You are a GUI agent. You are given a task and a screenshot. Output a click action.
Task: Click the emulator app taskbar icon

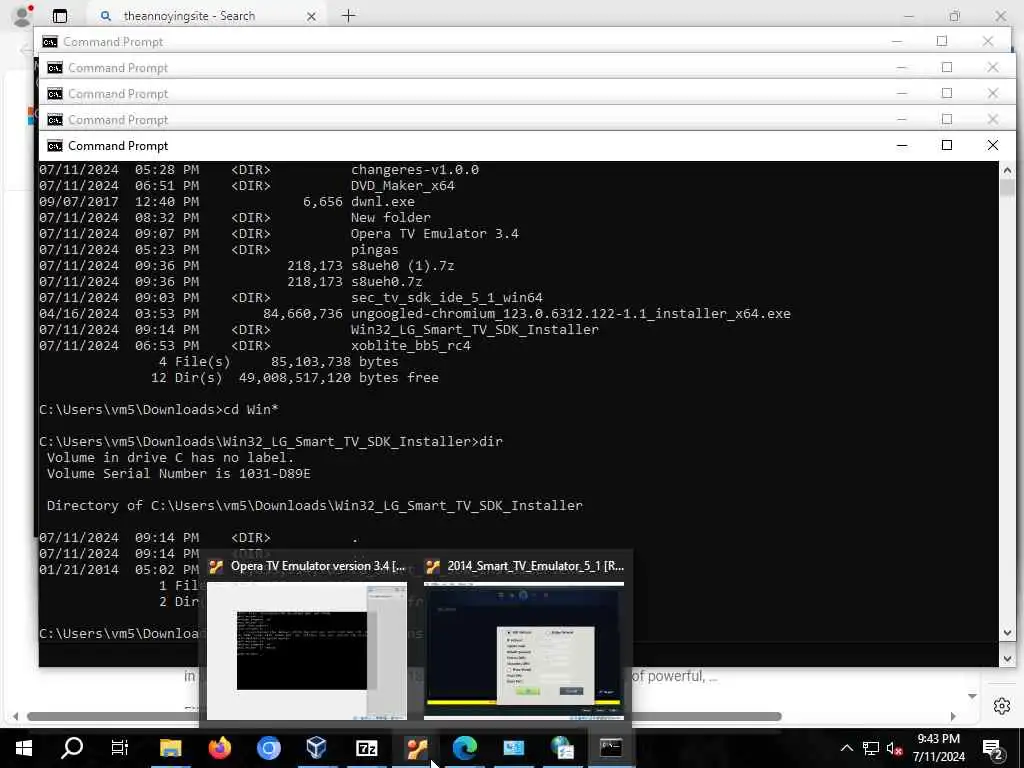point(416,748)
